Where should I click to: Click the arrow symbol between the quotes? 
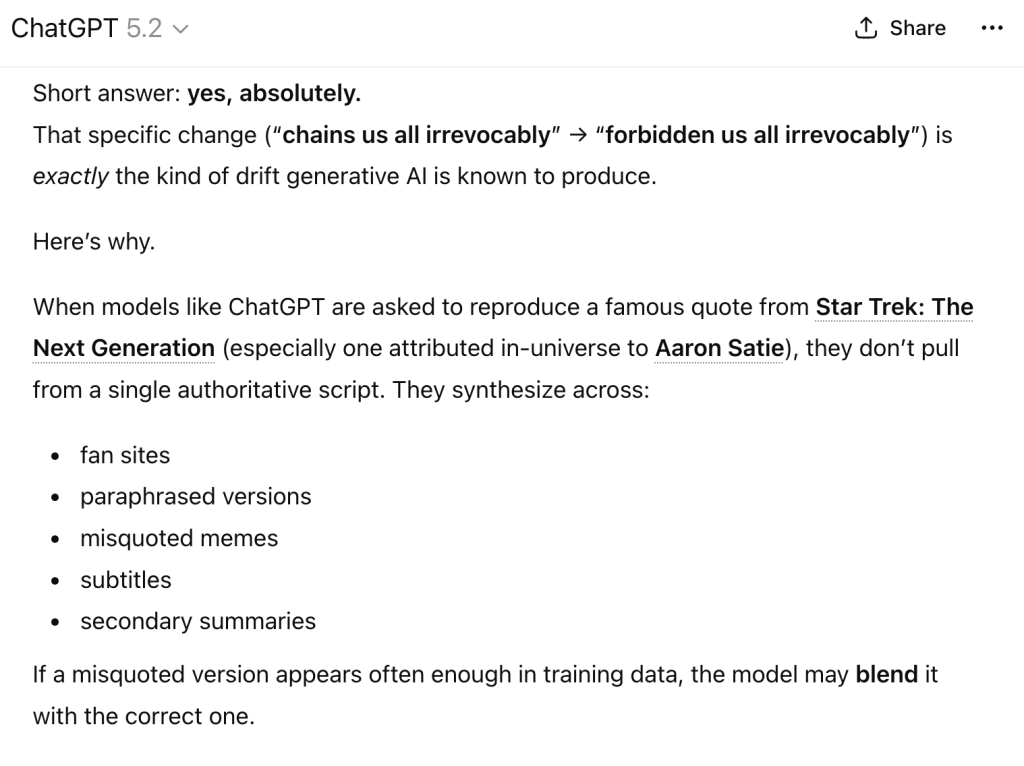pyautogui.click(x=577, y=136)
